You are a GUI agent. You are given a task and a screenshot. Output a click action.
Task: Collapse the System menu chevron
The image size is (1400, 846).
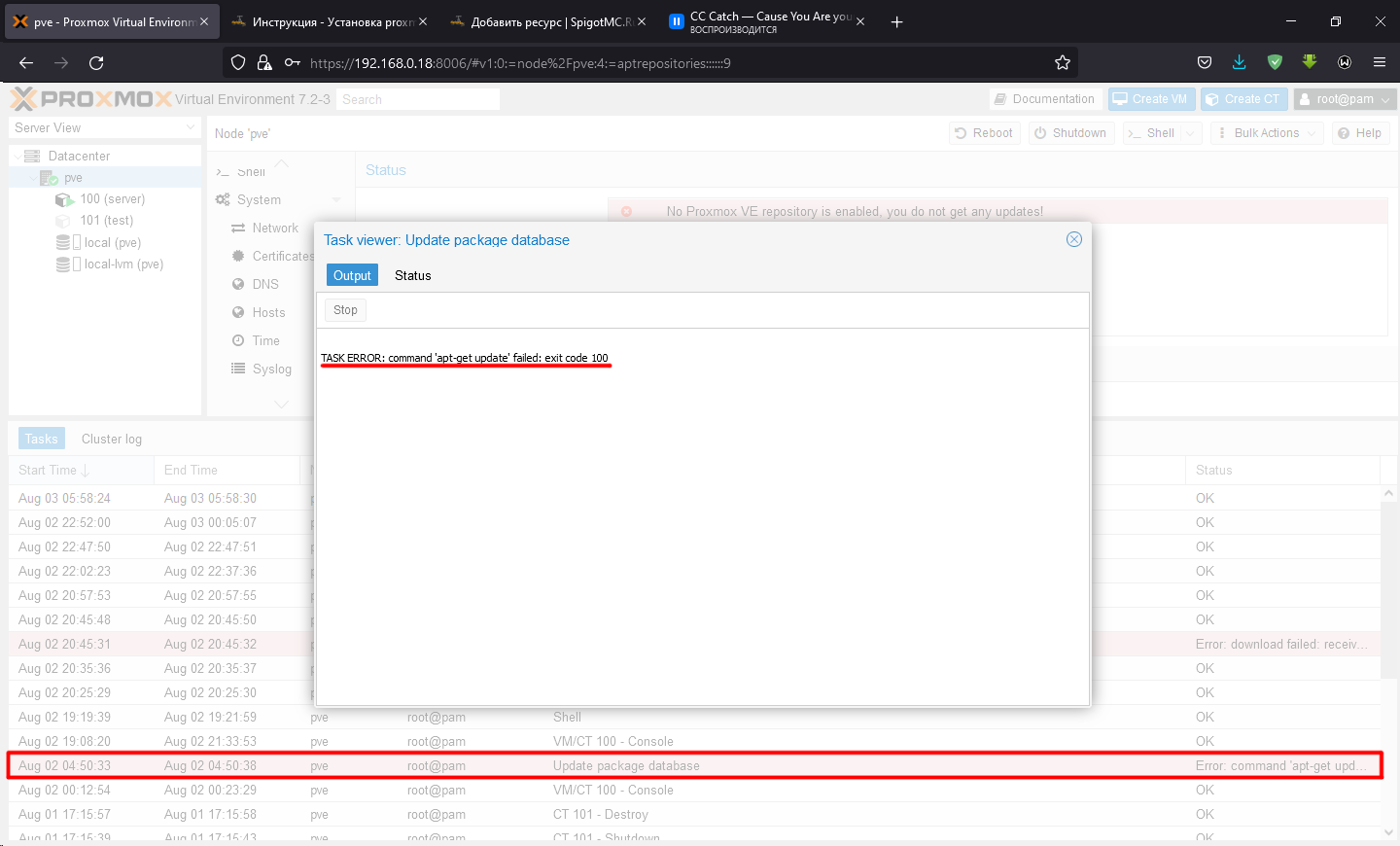tap(336, 199)
